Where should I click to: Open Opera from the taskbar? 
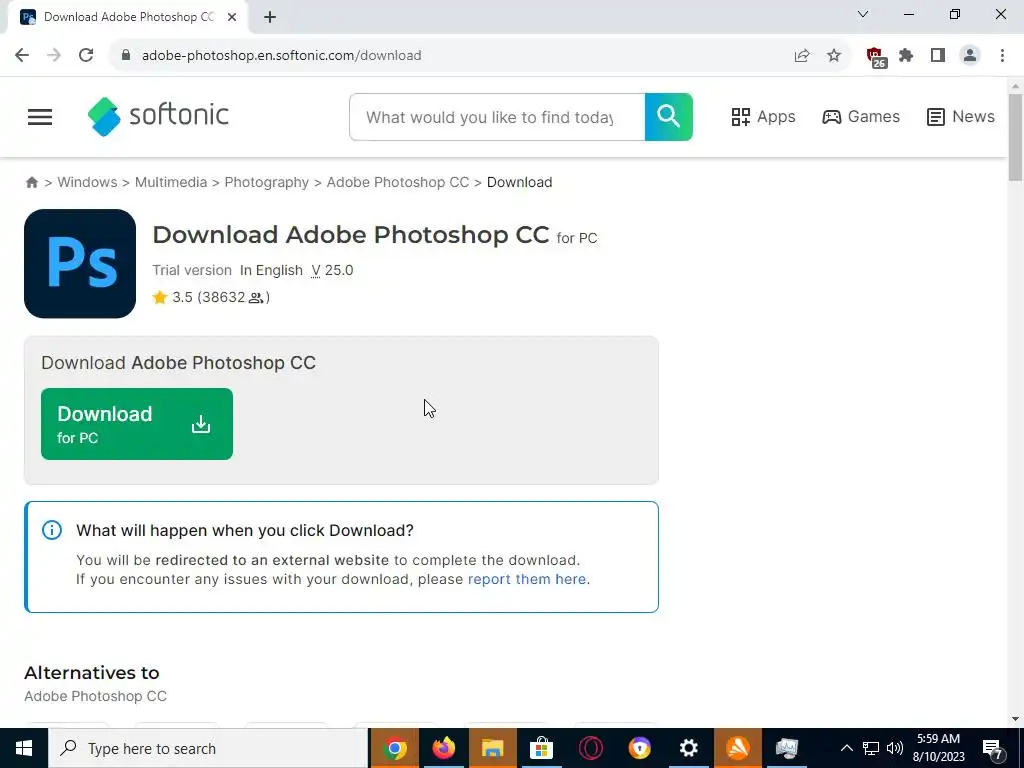tap(590, 748)
